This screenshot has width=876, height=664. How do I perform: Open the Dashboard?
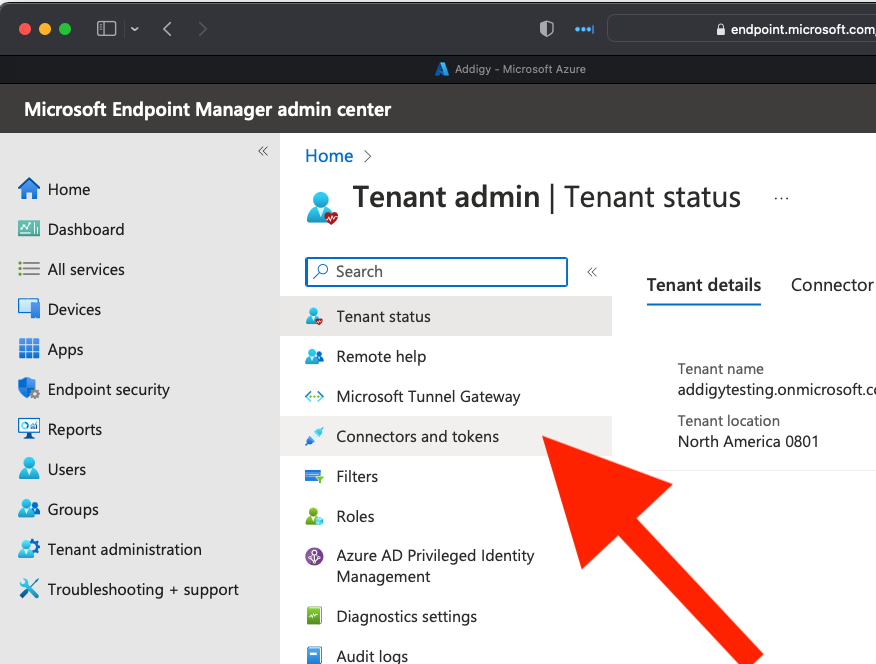pyautogui.click(x=83, y=229)
